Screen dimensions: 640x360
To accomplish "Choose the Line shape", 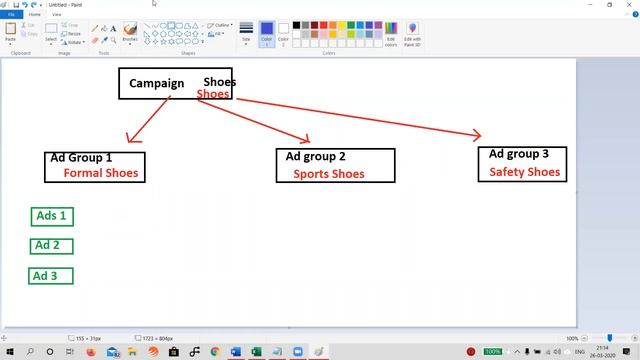I will click(147, 26).
